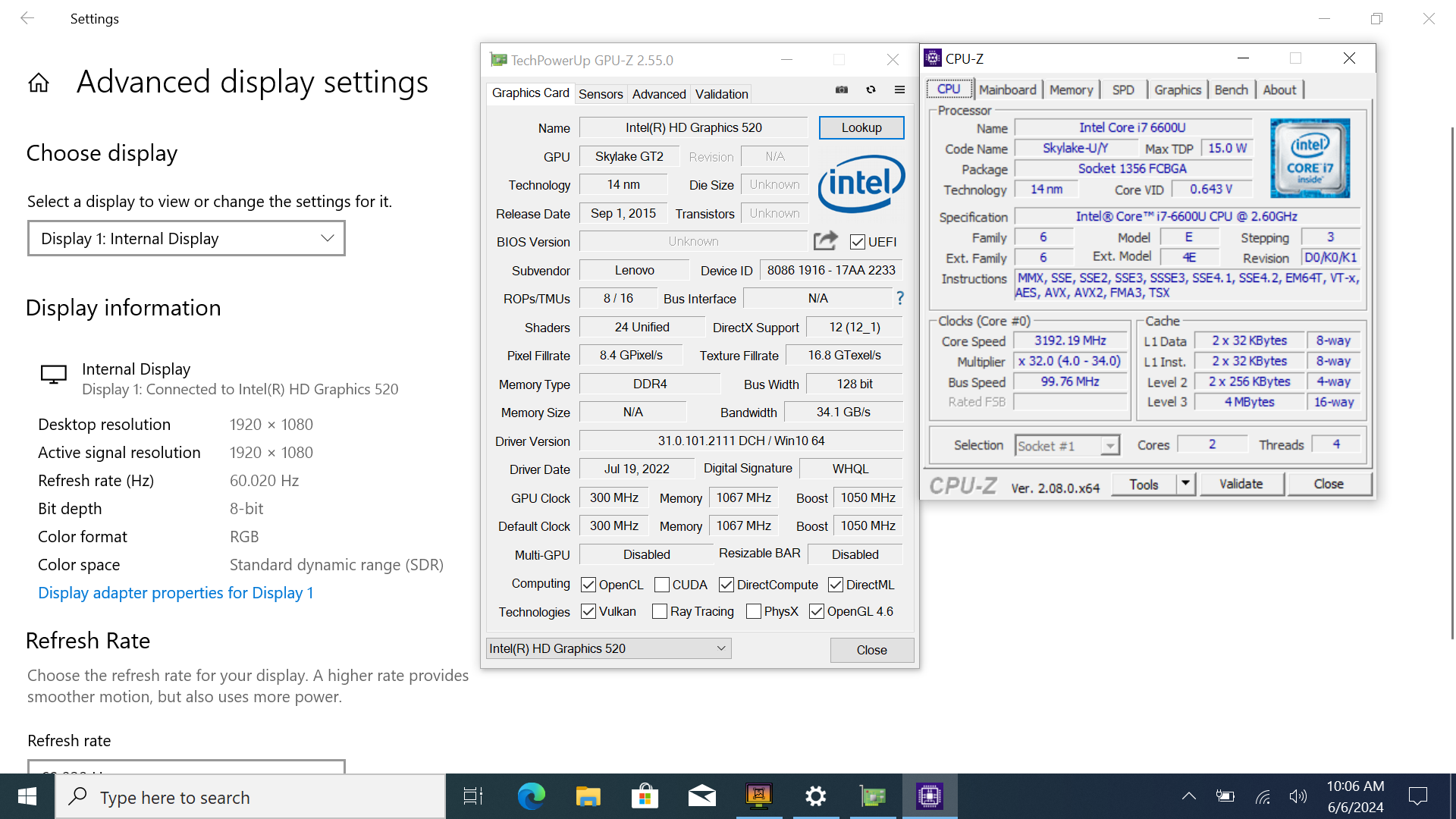Click the Close button in GPU-Z
This screenshot has width=1456, height=819.
click(x=872, y=650)
